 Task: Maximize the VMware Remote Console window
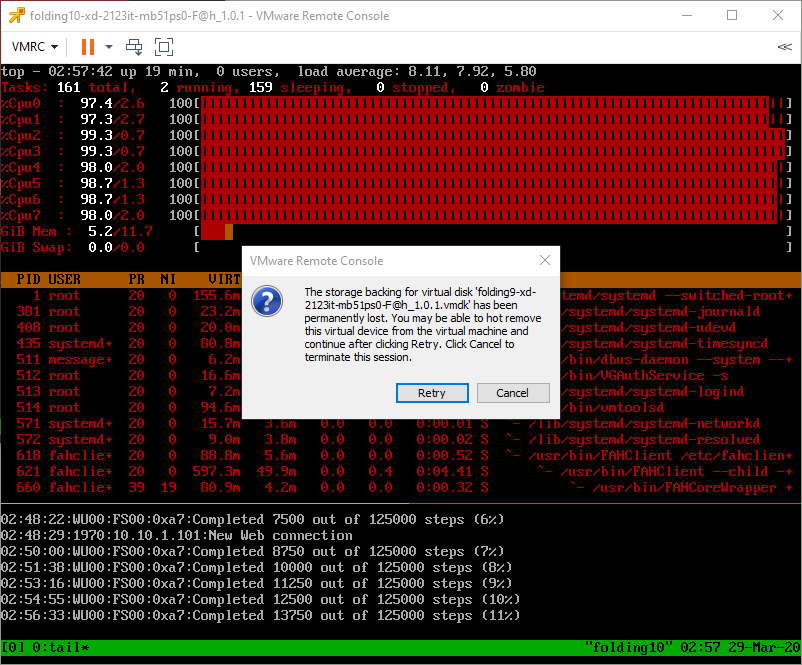pos(732,16)
